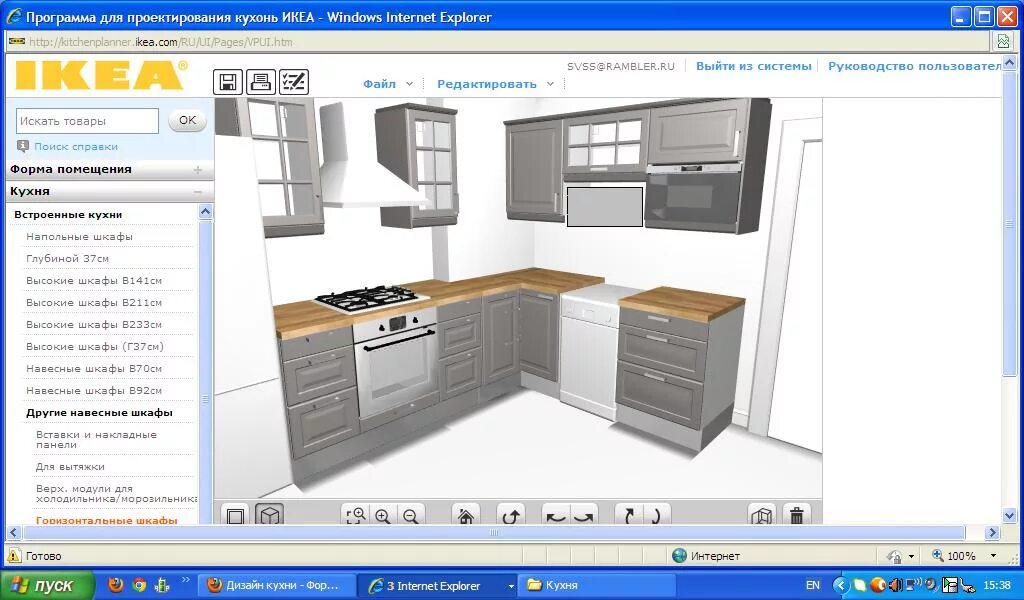
Task: Click the OK search button
Action: pyautogui.click(x=187, y=120)
